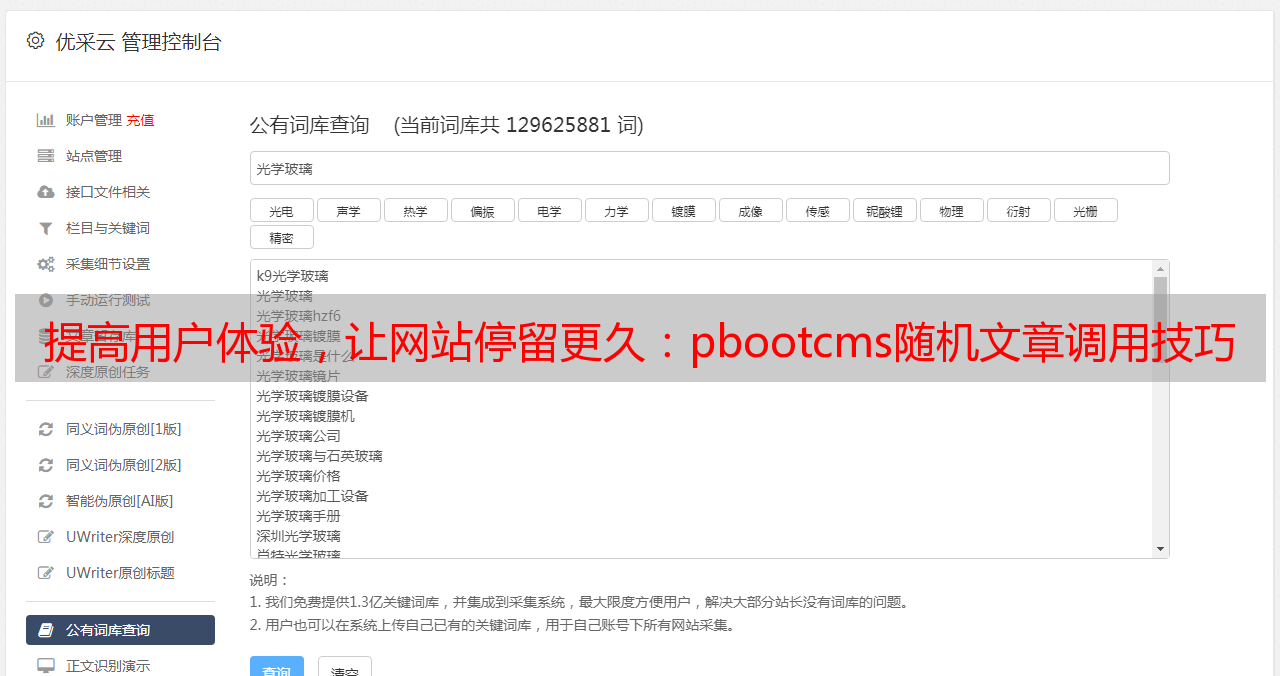
Task: Open the UWriter原创标题 menu item
Action: pyautogui.click(x=120, y=573)
